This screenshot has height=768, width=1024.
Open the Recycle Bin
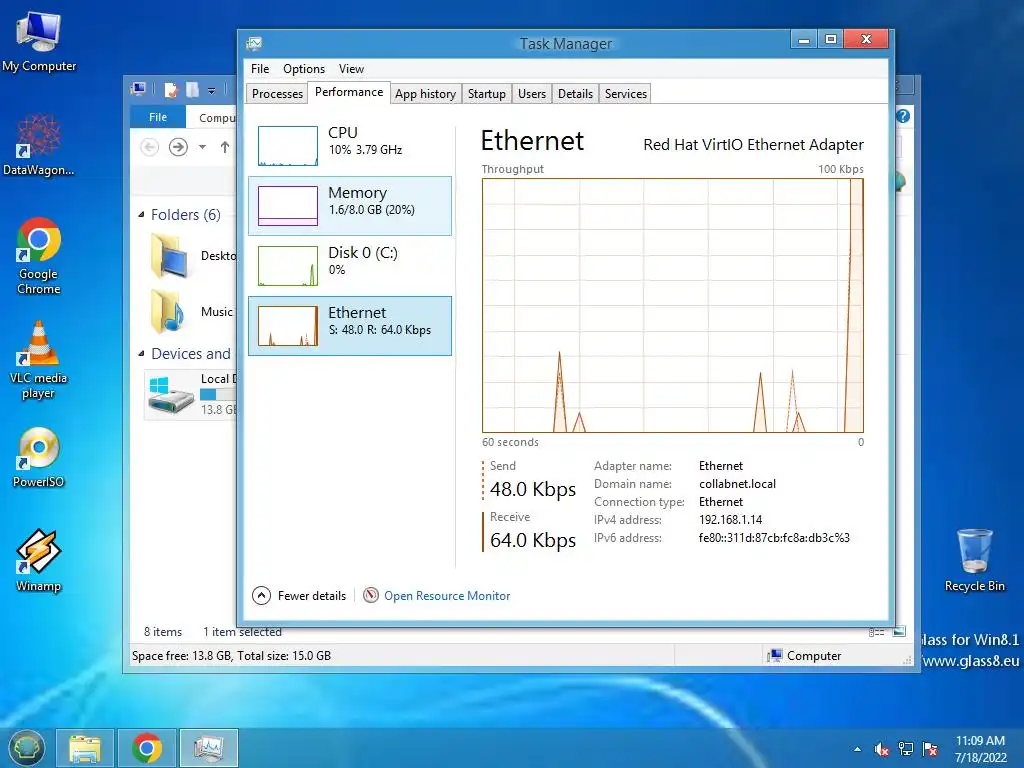point(974,560)
